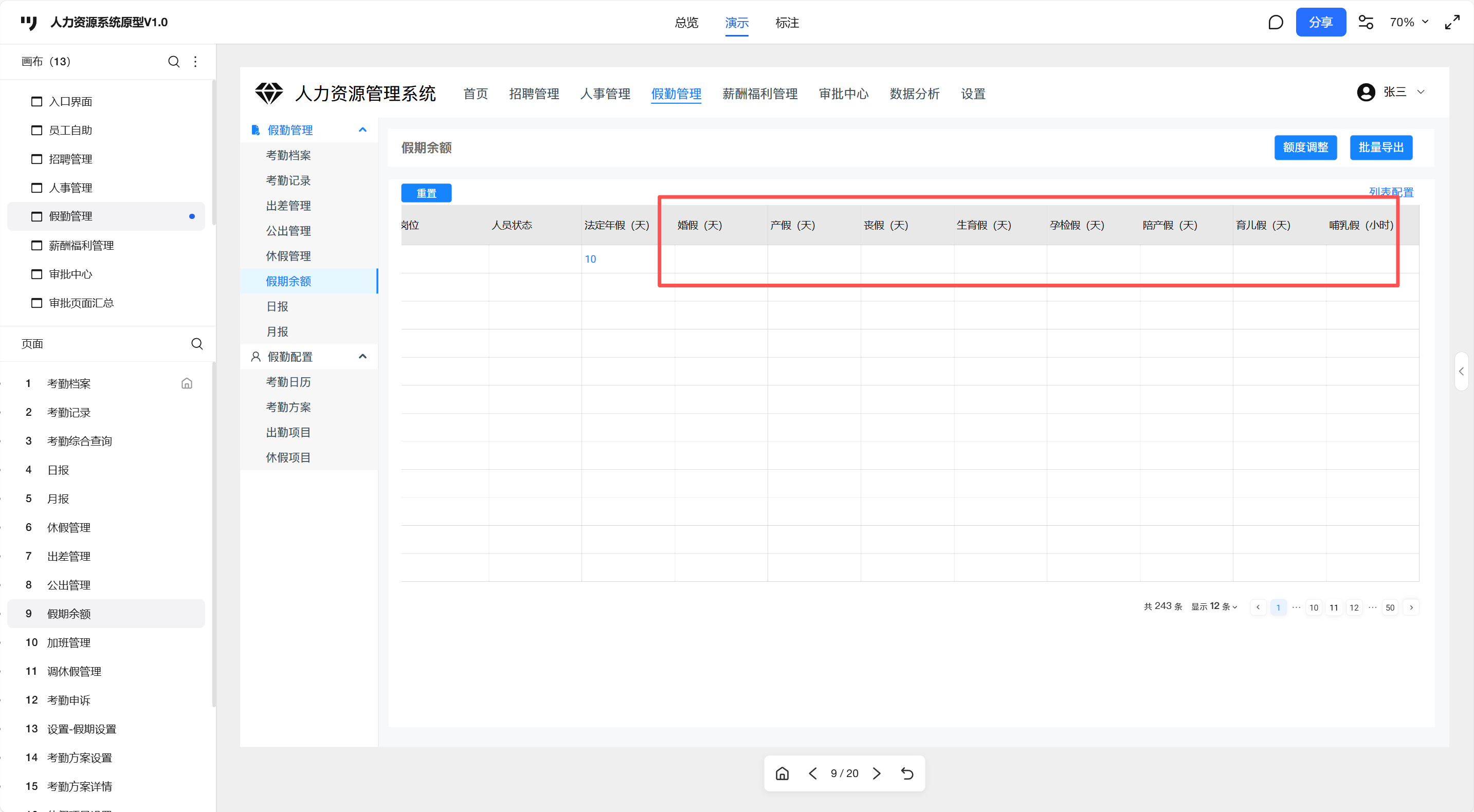The image size is (1474, 812).
Task: Collapse the 假勤管理 sidebar section
Action: [x=362, y=130]
